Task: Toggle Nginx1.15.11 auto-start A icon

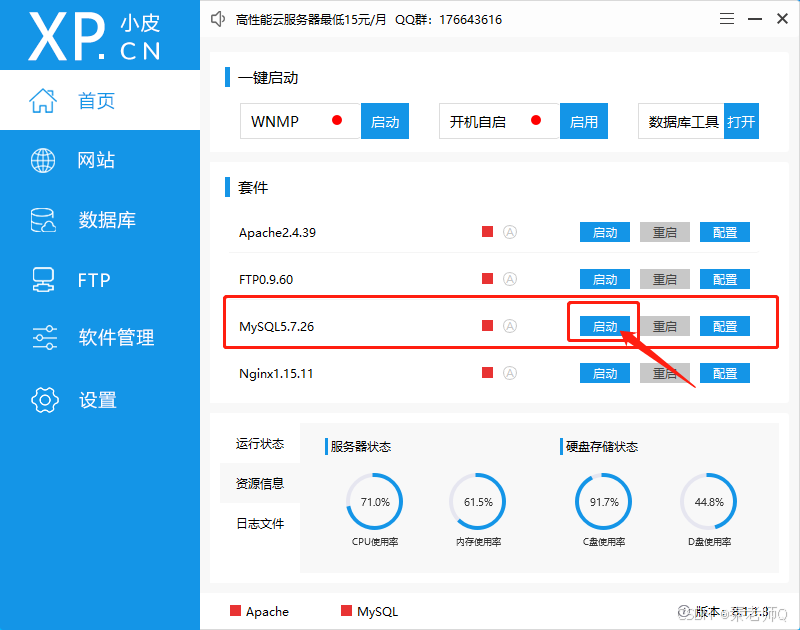Action: tap(510, 373)
